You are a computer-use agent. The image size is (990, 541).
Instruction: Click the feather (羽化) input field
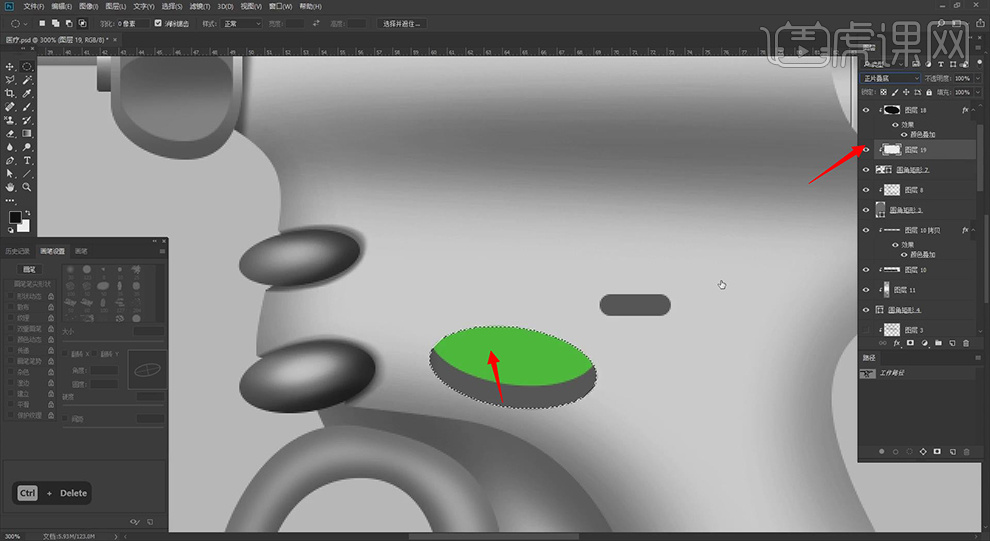point(133,23)
